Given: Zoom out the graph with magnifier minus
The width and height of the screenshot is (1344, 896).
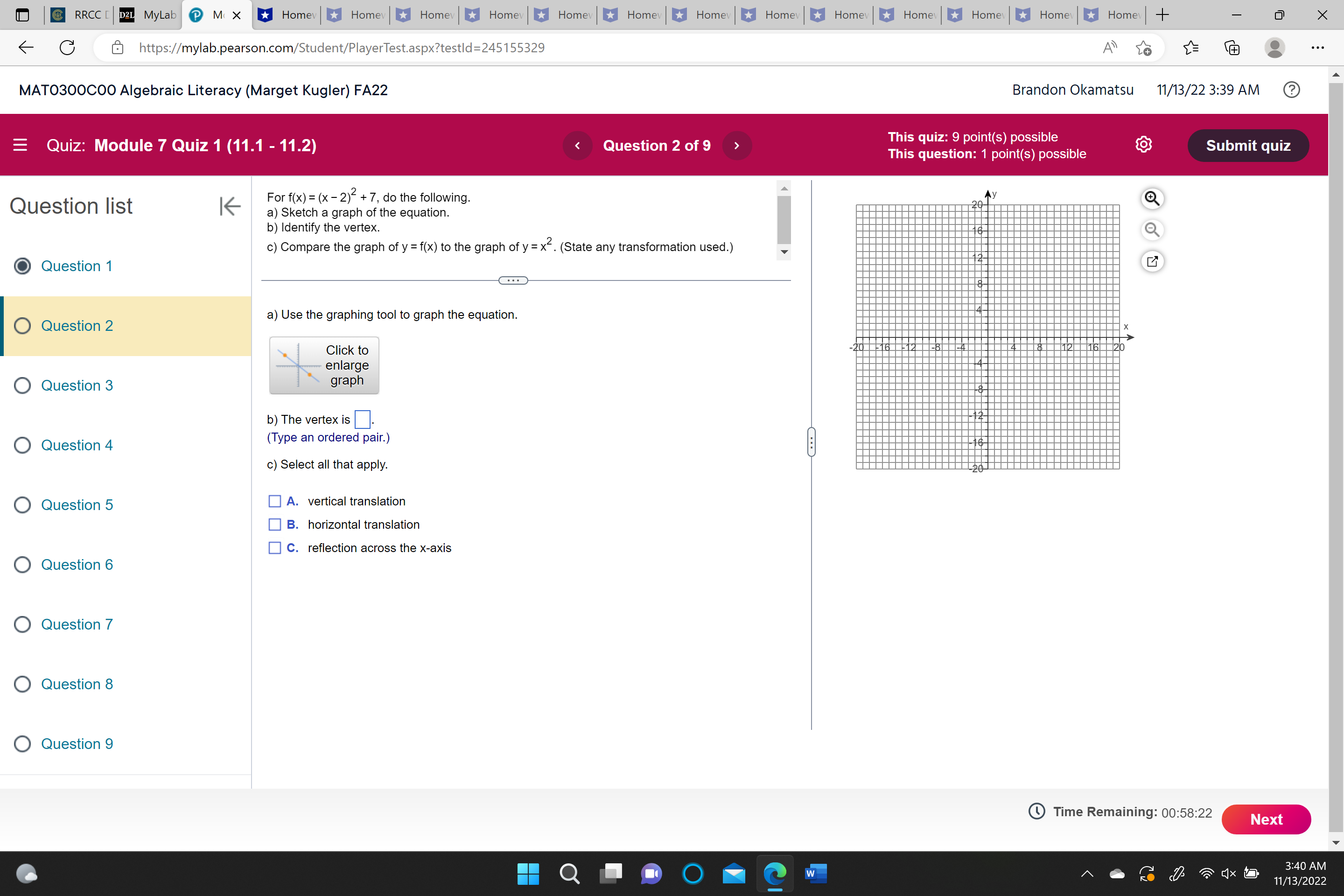Looking at the screenshot, I should pos(1151,230).
